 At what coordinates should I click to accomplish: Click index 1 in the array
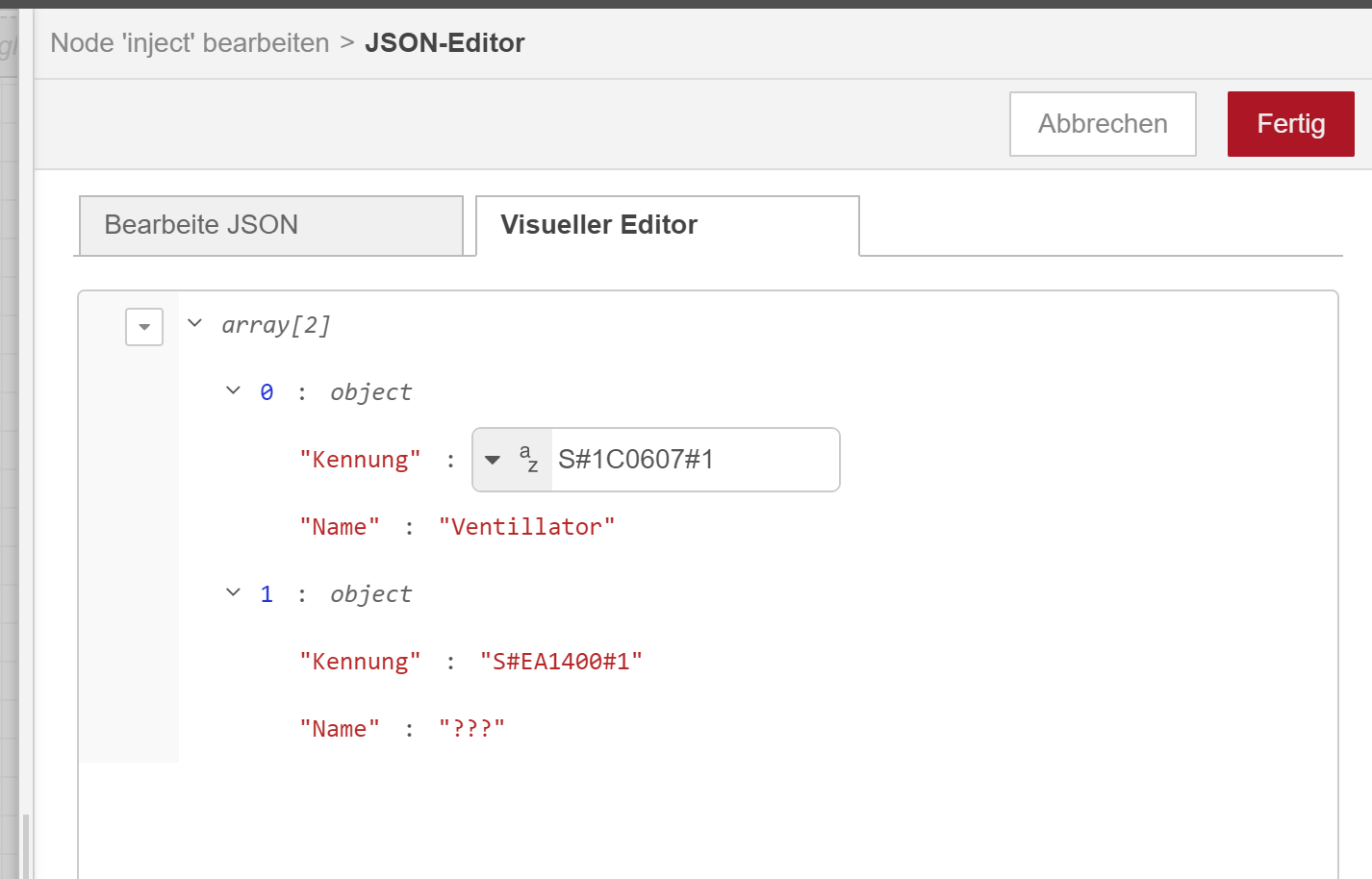coord(267,594)
